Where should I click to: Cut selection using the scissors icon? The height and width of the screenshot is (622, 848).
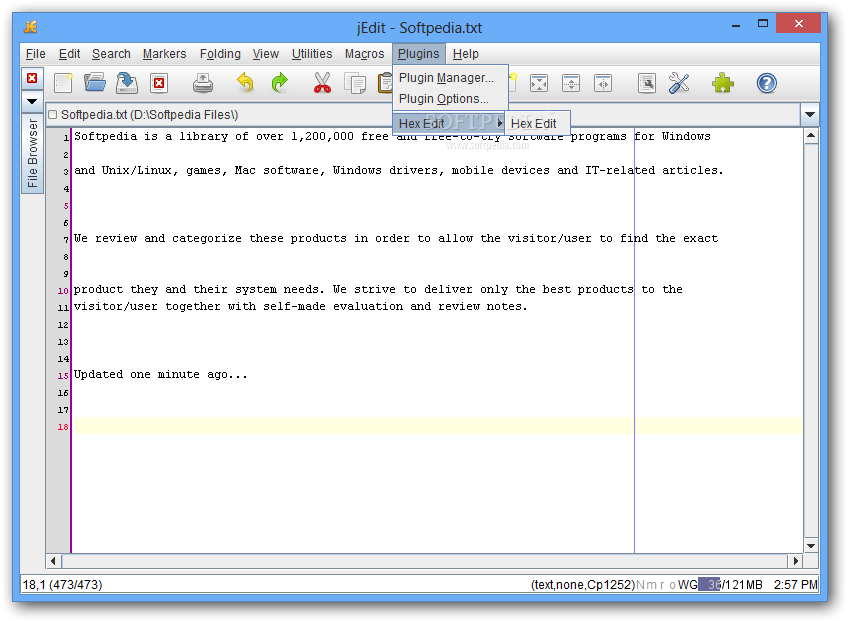tap(322, 83)
